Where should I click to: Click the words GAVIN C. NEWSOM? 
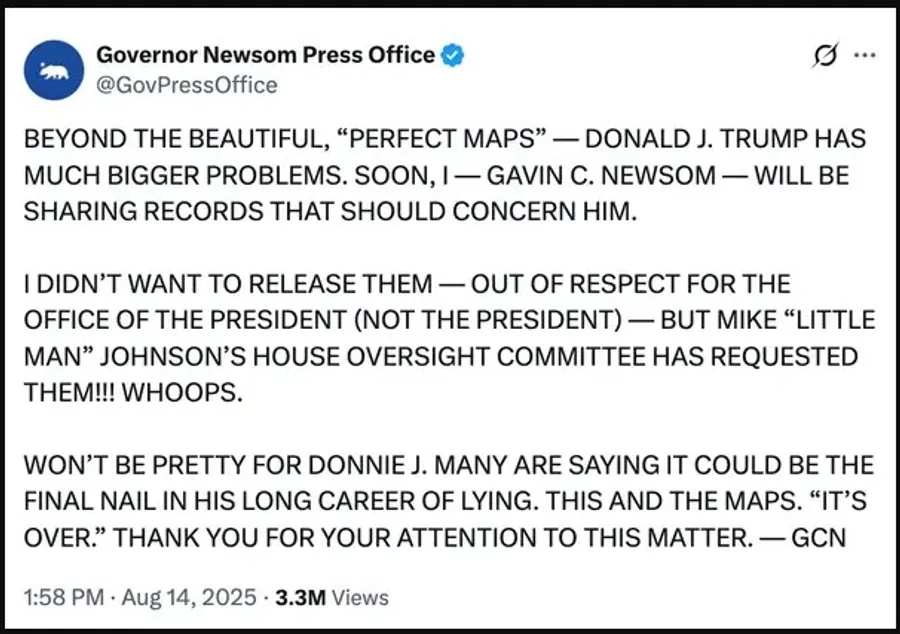coord(601,176)
